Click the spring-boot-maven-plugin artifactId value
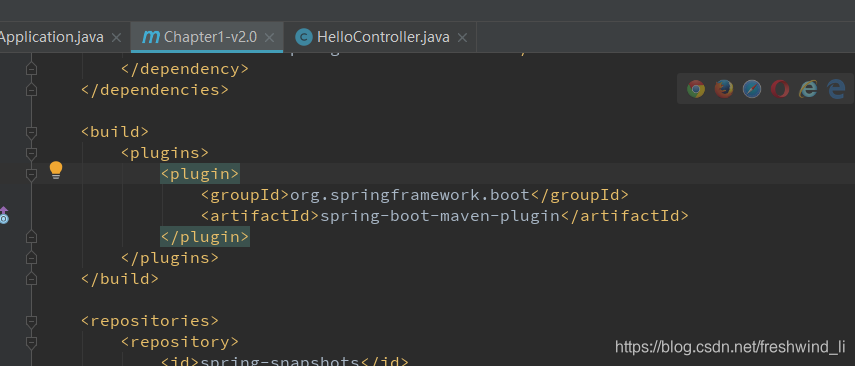 (440, 216)
